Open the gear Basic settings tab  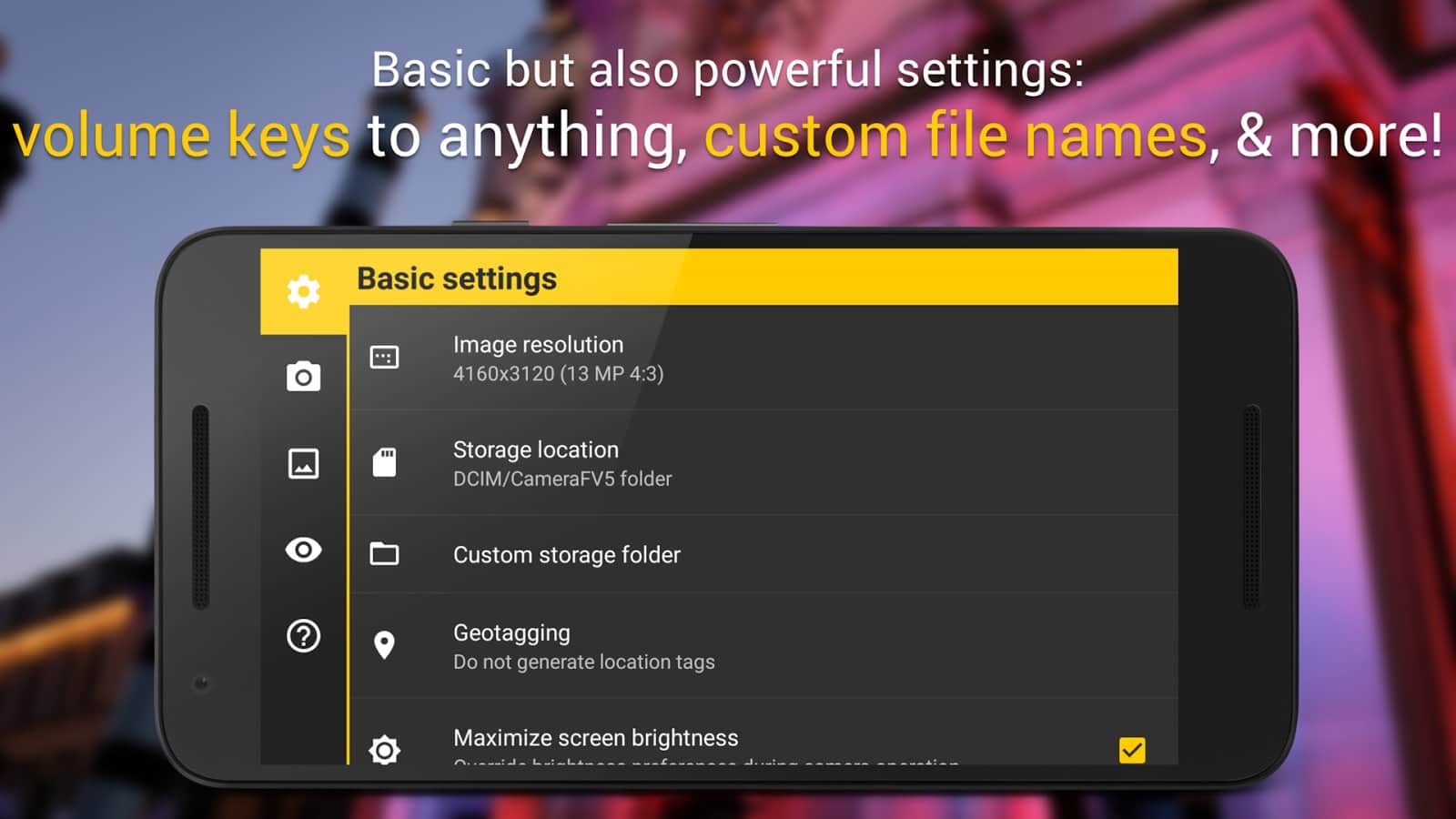click(x=303, y=291)
